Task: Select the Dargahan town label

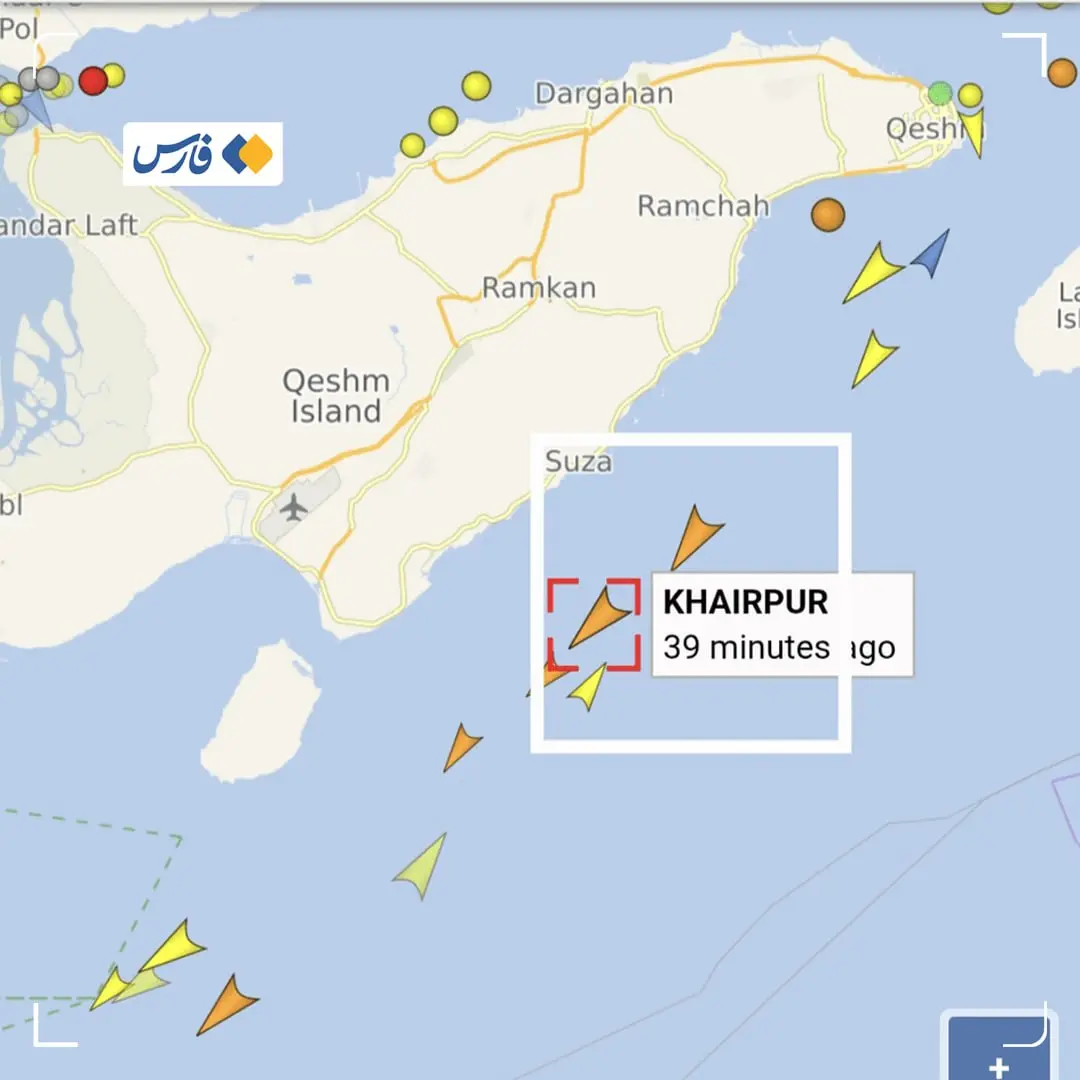Action: click(604, 94)
